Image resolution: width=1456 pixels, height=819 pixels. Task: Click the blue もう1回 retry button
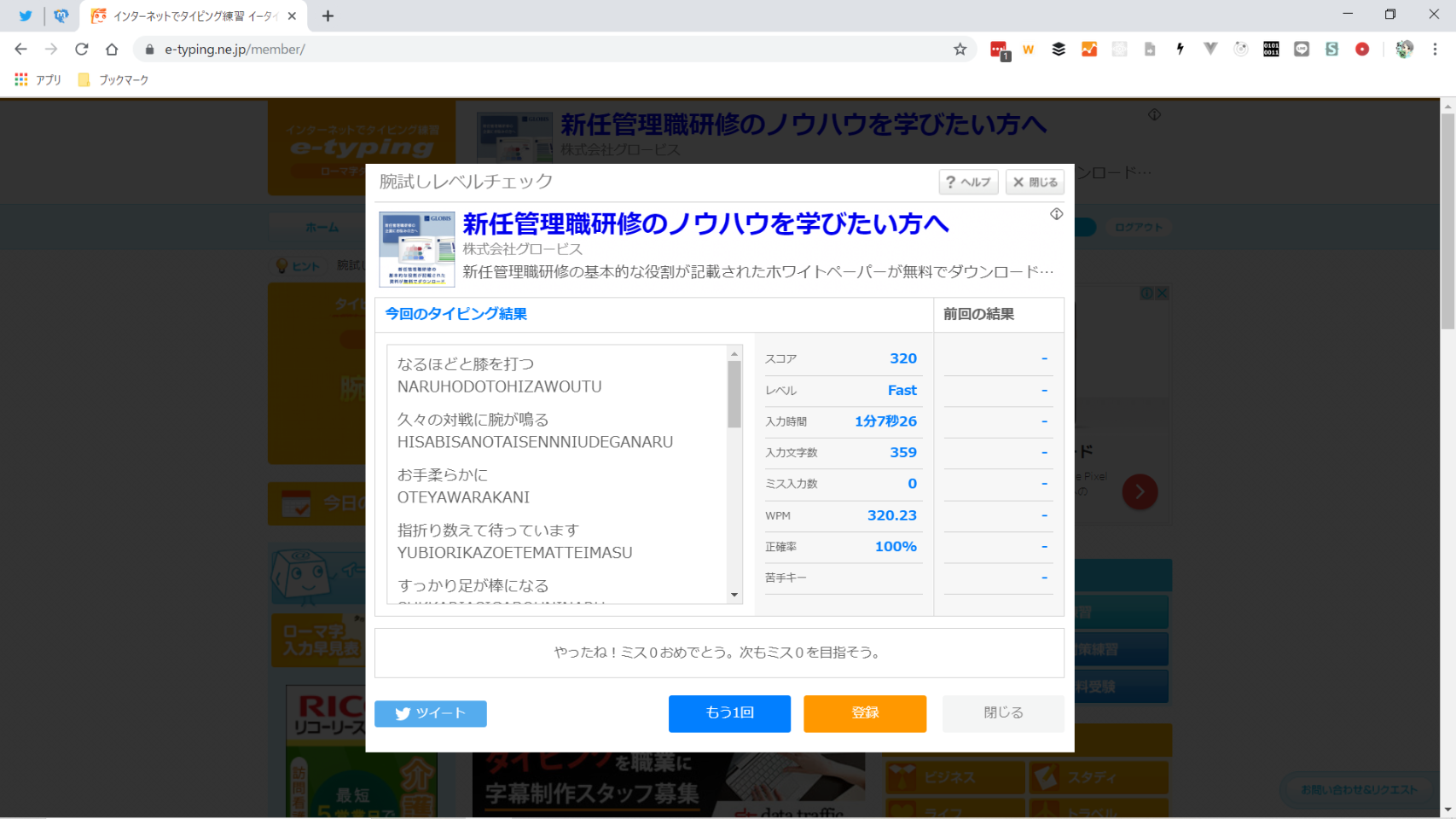[x=729, y=713]
